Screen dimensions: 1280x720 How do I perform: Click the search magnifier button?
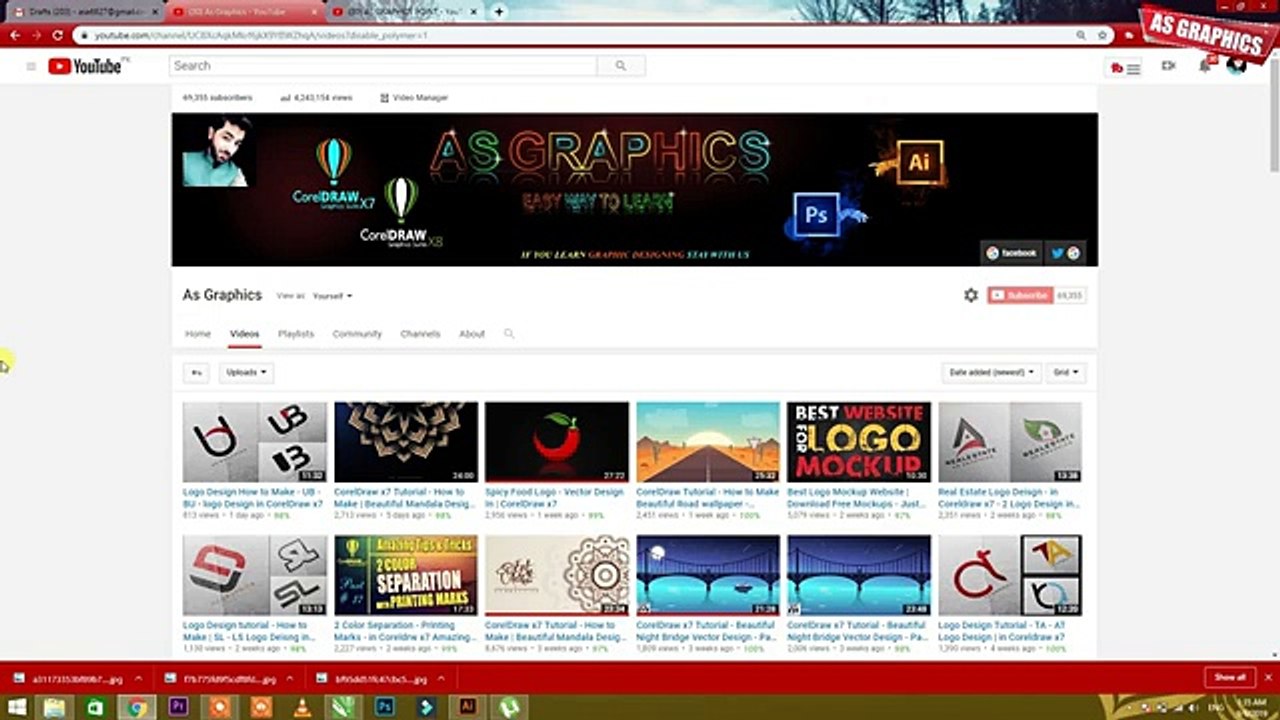(x=621, y=66)
